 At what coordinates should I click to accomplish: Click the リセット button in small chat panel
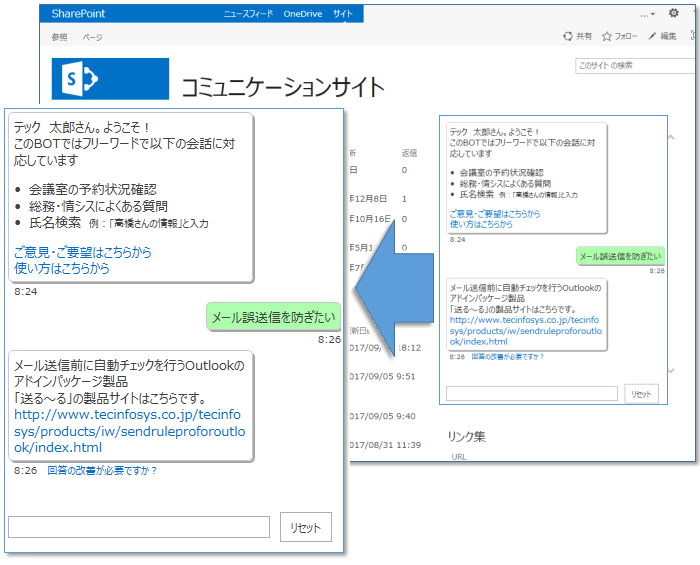pos(641,394)
